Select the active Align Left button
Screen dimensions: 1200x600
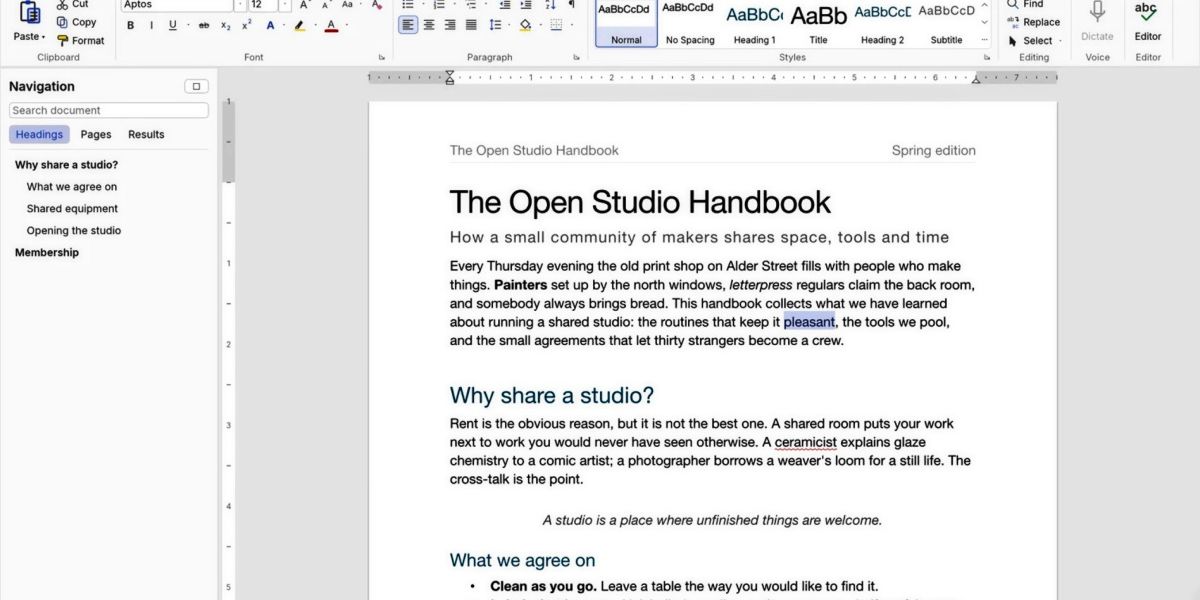tap(408, 25)
